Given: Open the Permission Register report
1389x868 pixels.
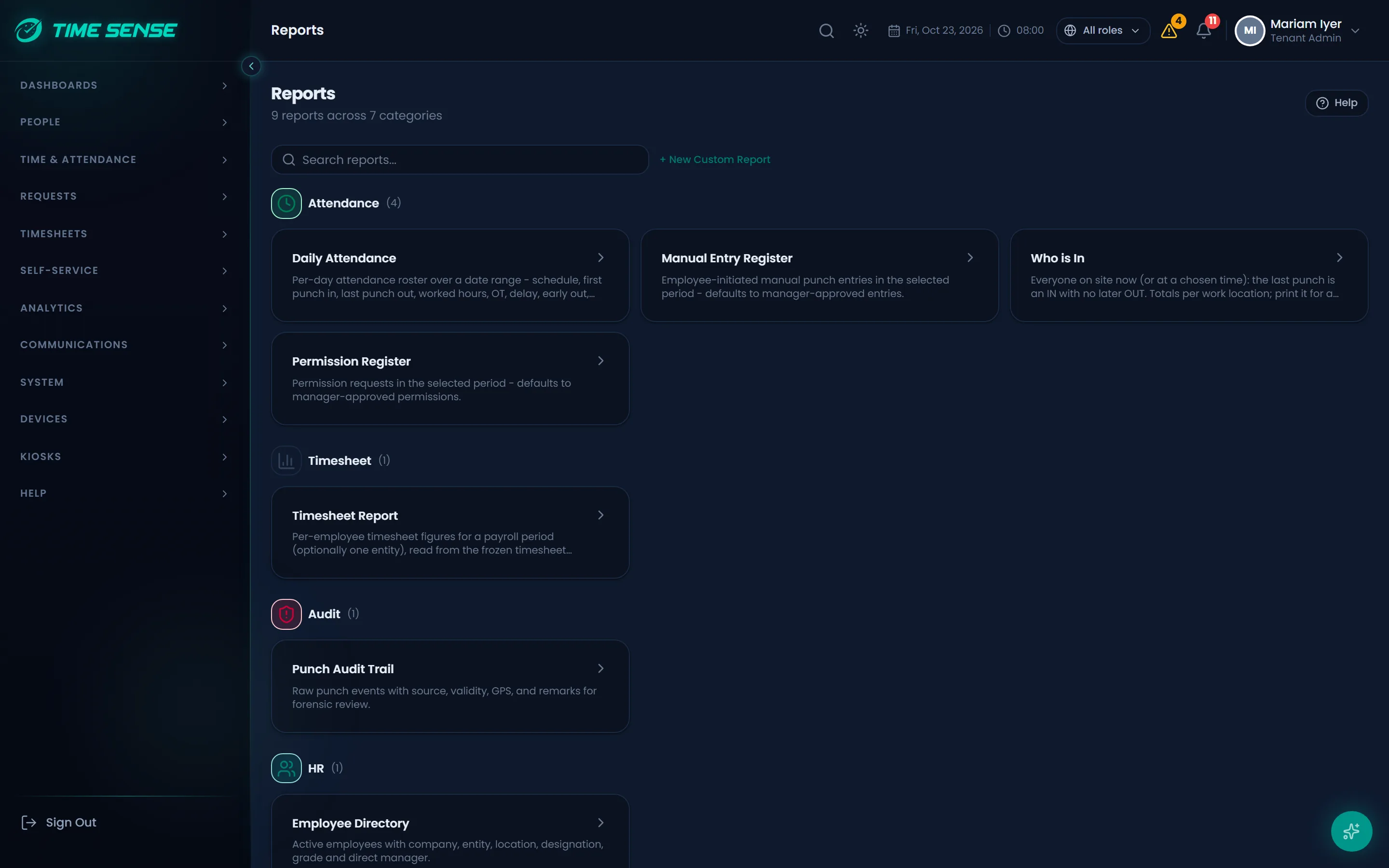Looking at the screenshot, I should (x=450, y=379).
